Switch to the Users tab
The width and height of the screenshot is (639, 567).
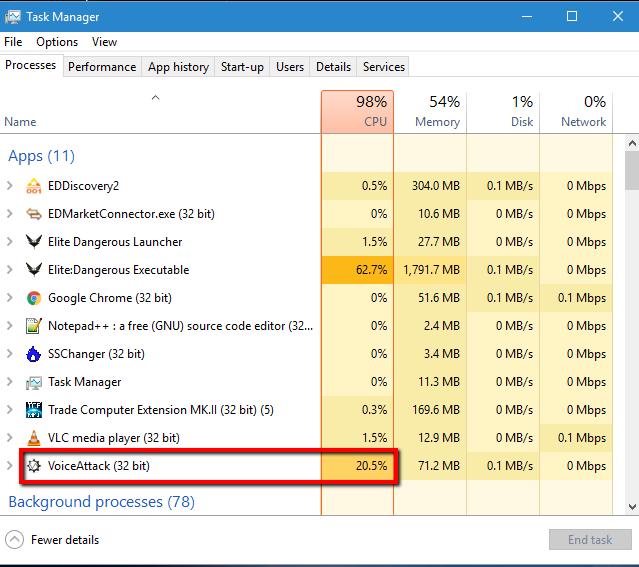click(290, 67)
